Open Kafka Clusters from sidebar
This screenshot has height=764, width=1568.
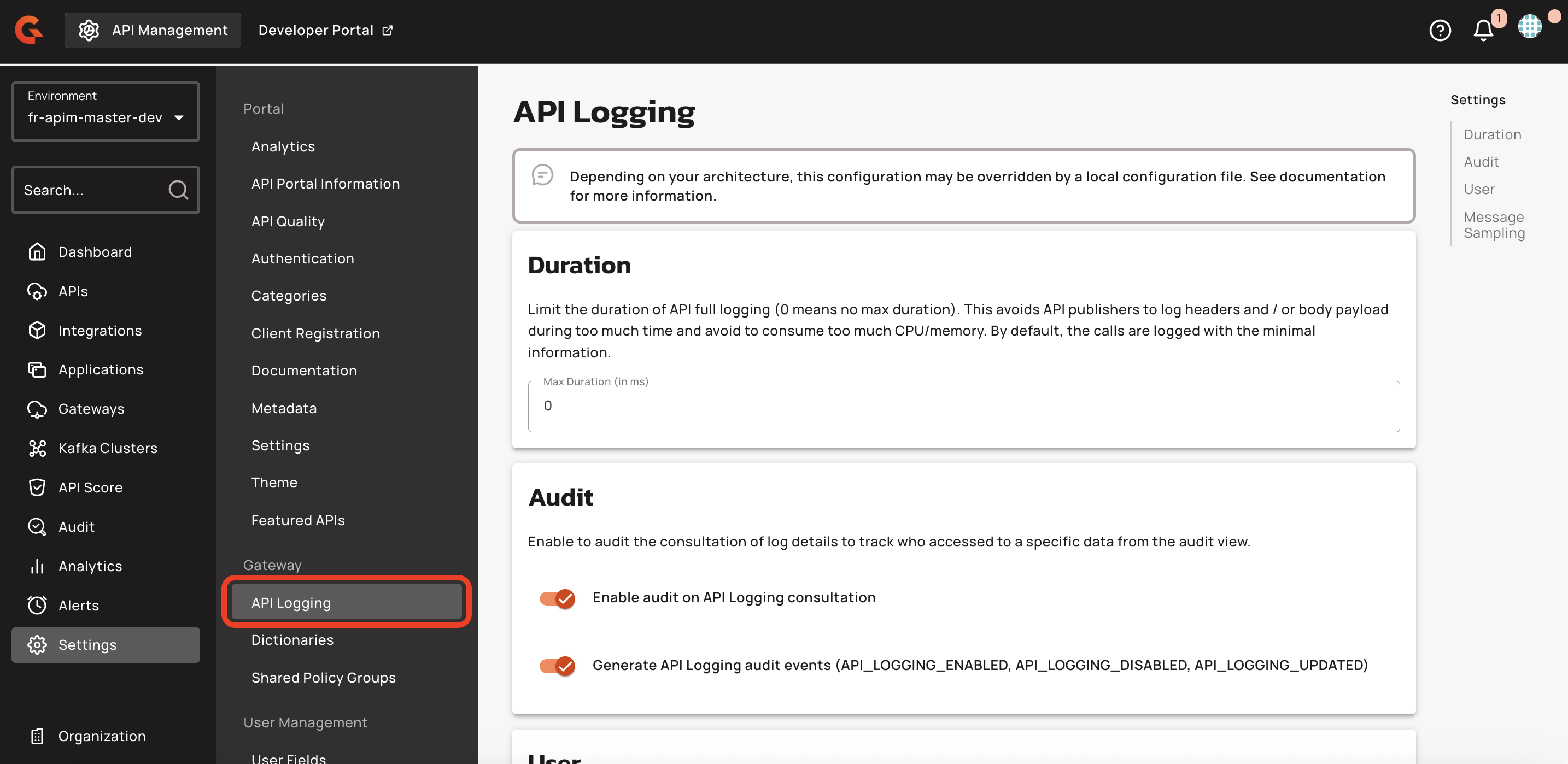coord(107,448)
